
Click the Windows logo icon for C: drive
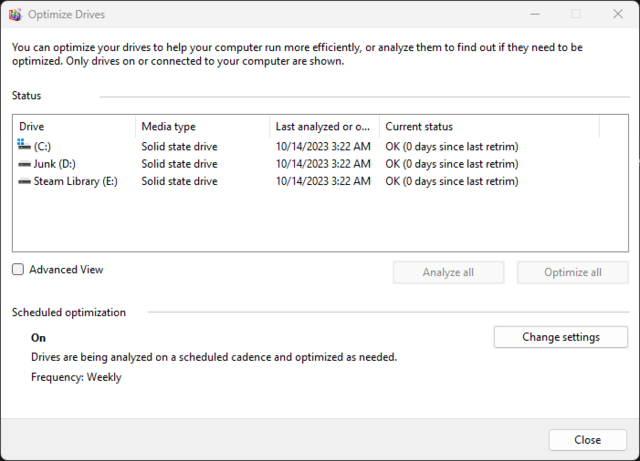tap(24, 146)
